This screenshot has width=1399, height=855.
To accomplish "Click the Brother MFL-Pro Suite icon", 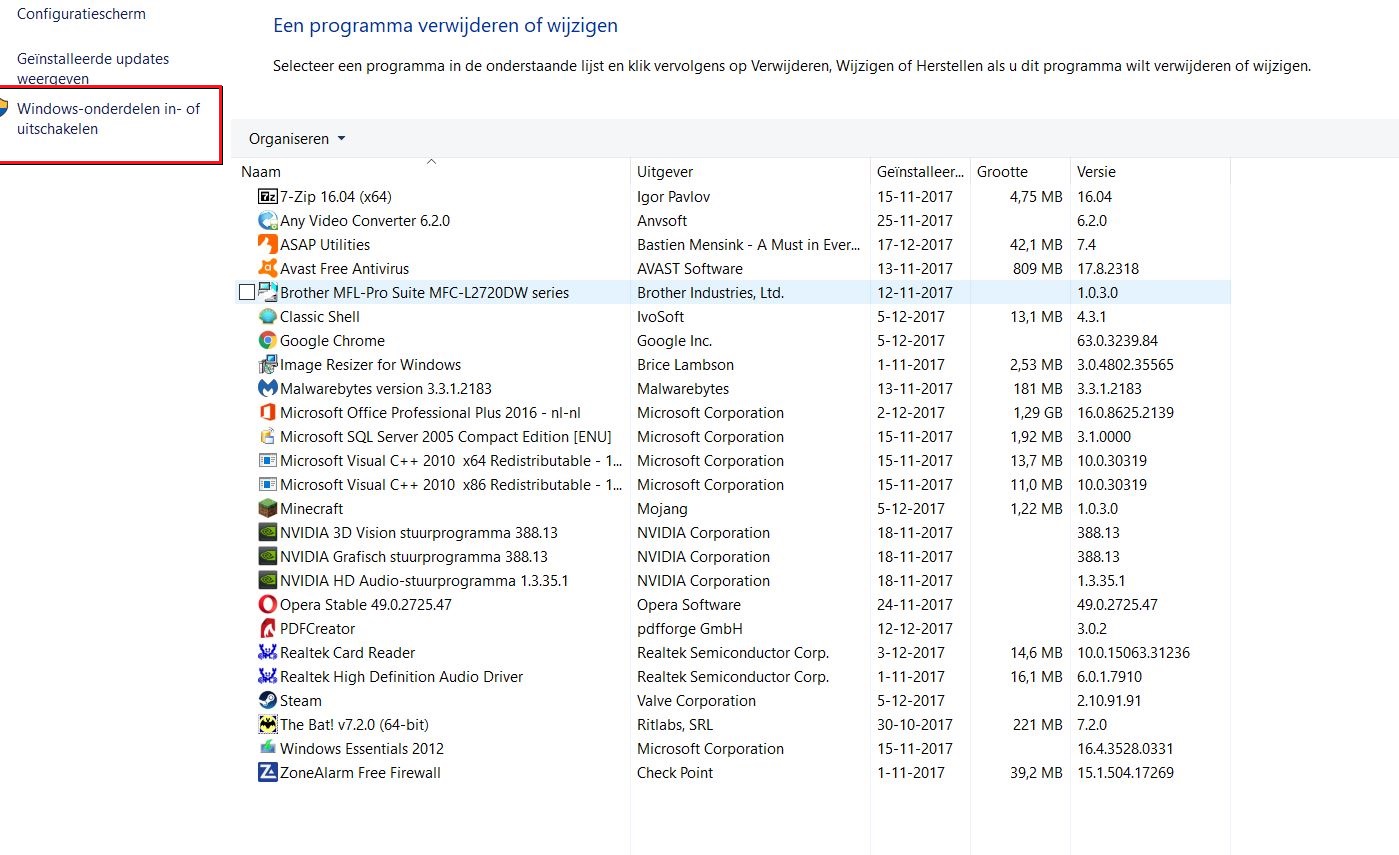I will pyautogui.click(x=268, y=293).
